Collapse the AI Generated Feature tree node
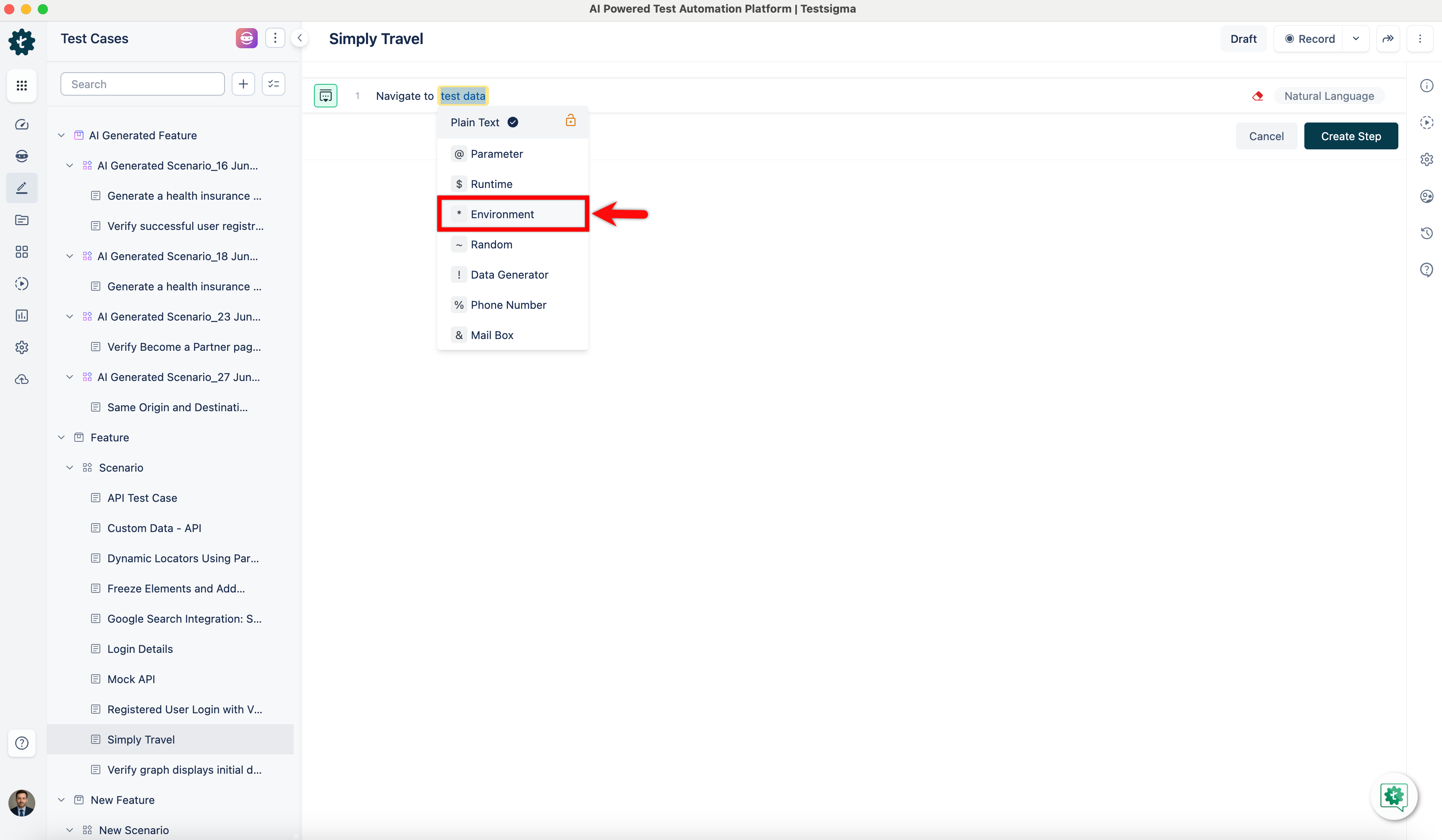This screenshot has width=1442, height=840. click(61, 136)
